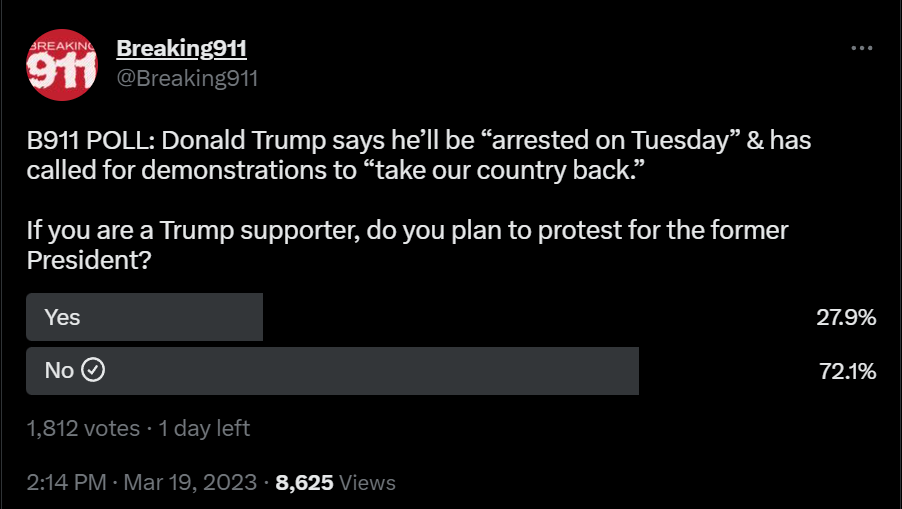Screen dimensions: 902x509
Task: Click the quoted "take our country back" text
Action: point(506,169)
